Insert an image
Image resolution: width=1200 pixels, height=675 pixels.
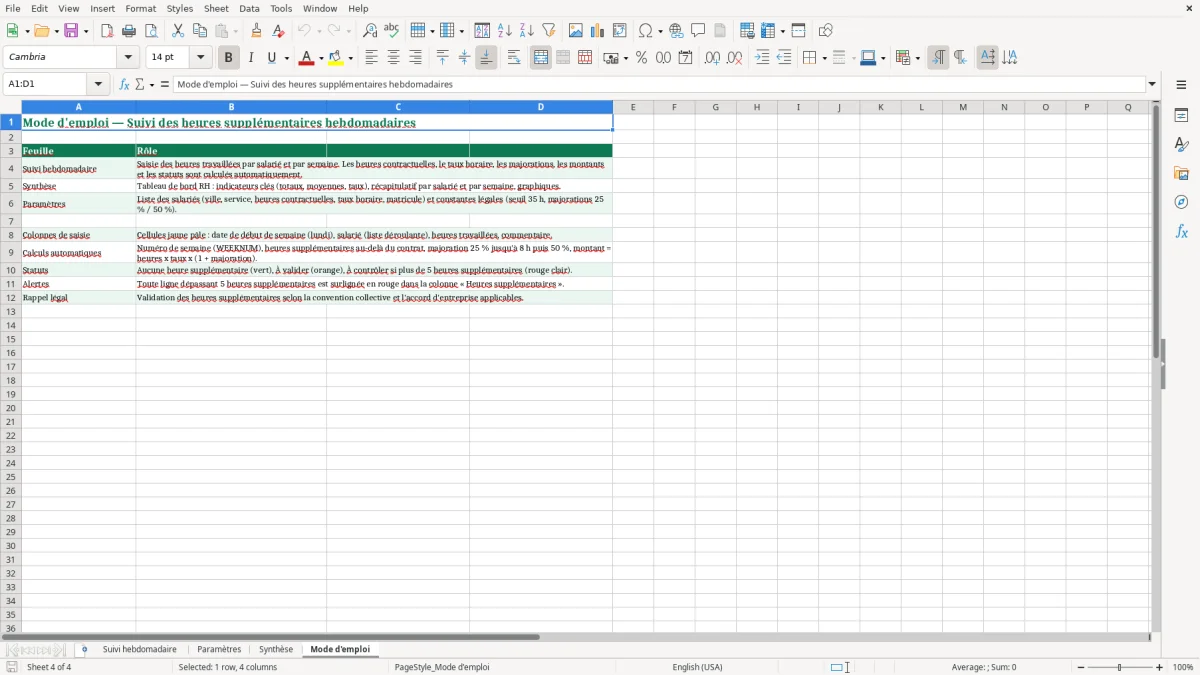tap(576, 31)
